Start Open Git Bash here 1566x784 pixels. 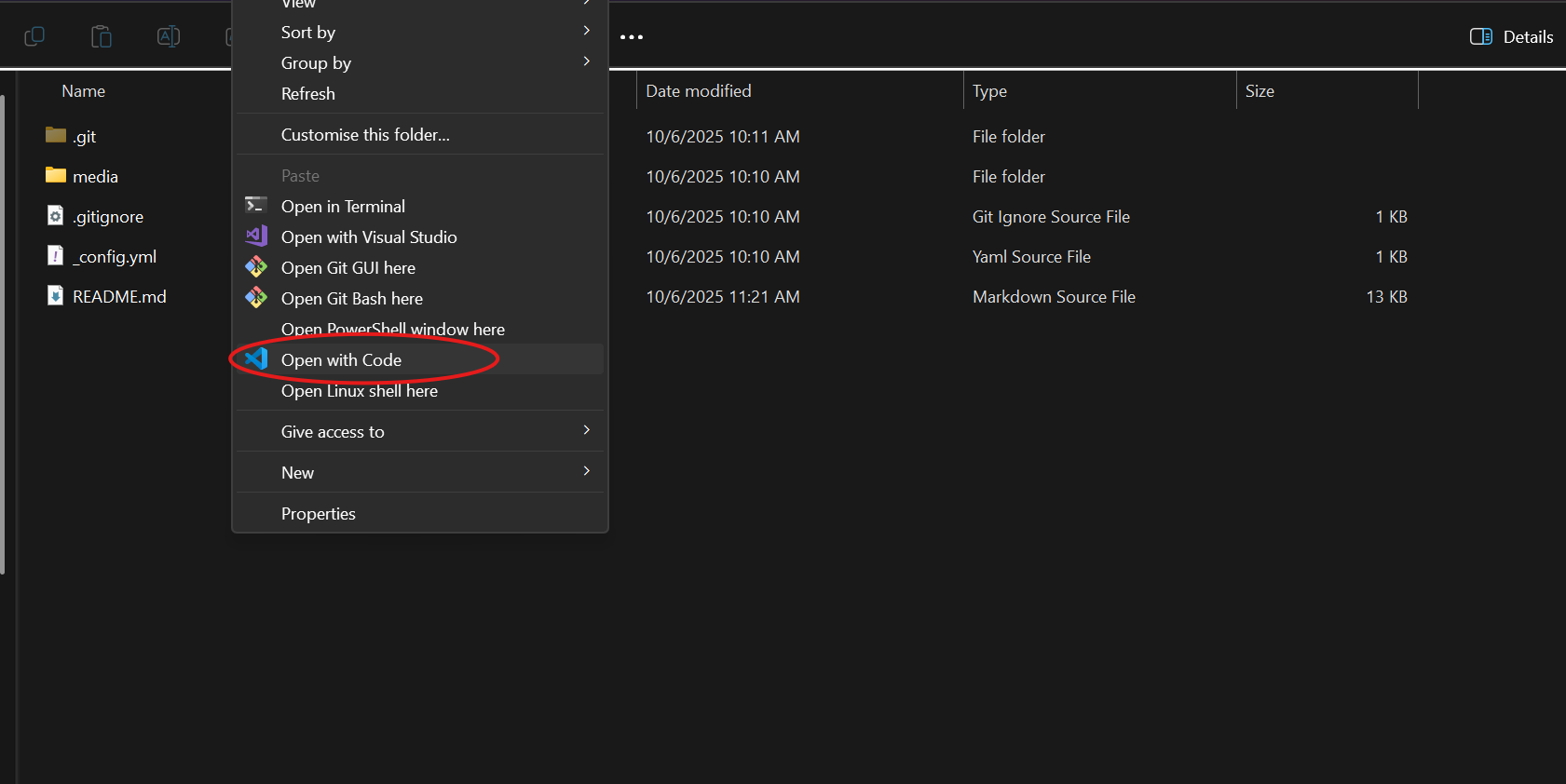[x=352, y=299]
